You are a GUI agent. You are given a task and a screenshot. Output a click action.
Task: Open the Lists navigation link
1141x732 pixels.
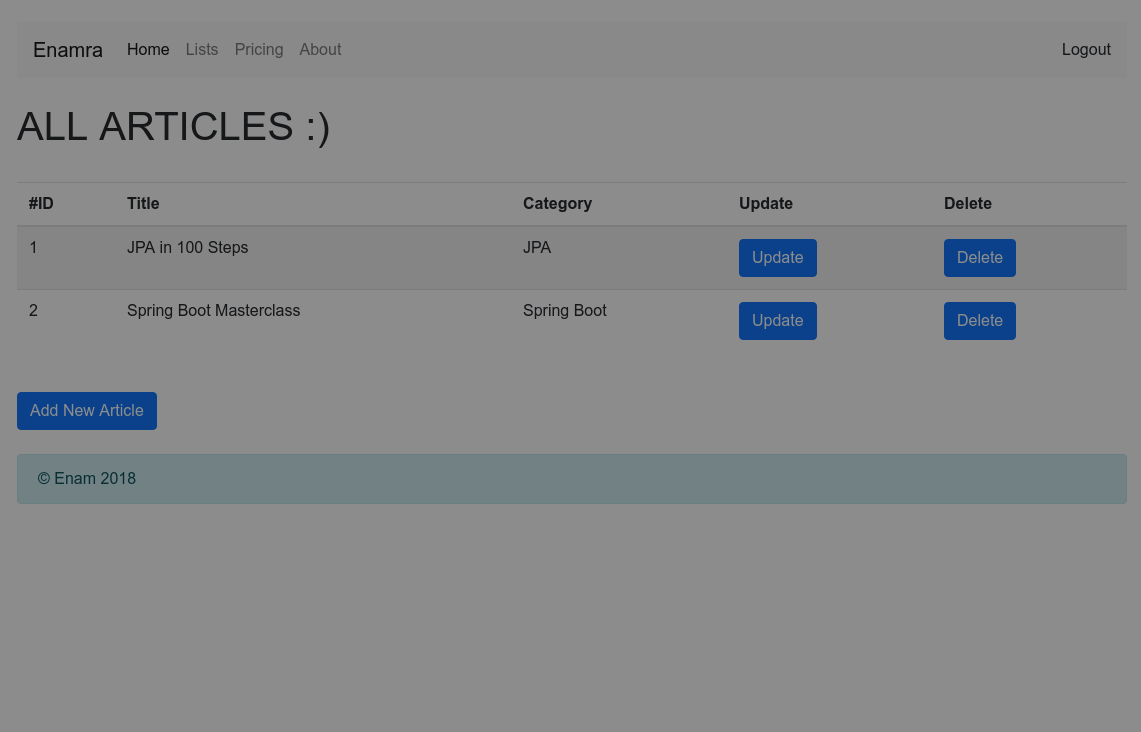point(201,50)
